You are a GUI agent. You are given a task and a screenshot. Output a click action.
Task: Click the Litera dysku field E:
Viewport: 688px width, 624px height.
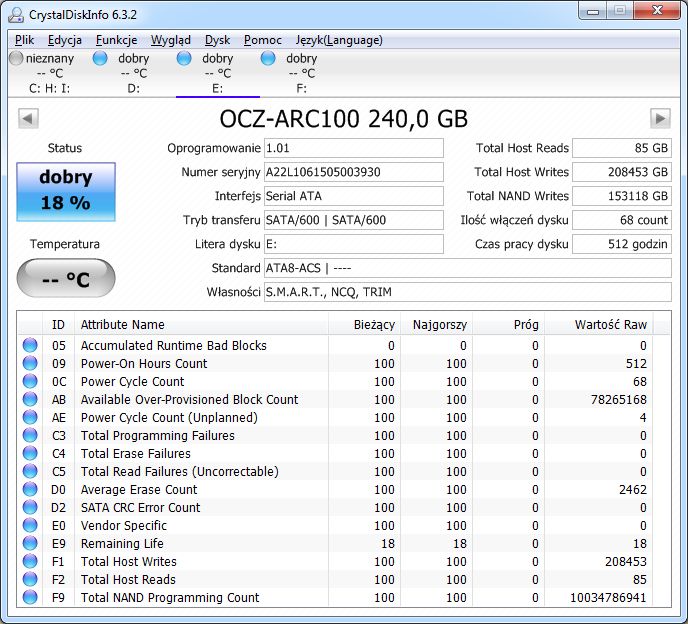coord(354,244)
